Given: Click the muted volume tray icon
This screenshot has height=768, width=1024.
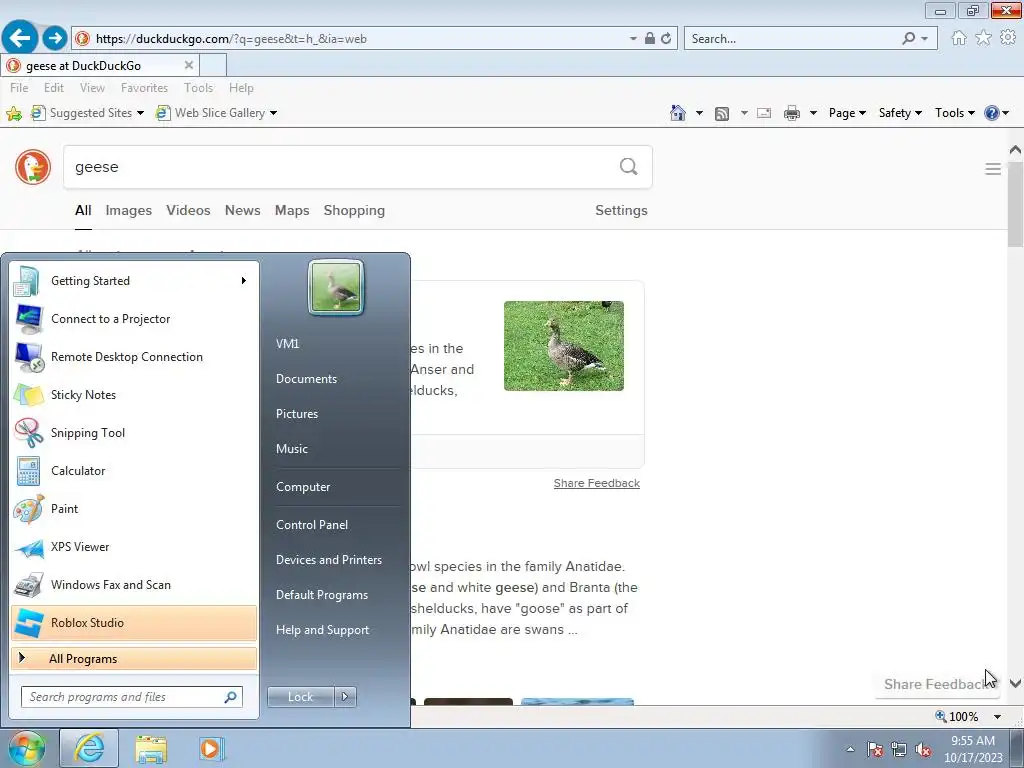Looking at the screenshot, I should (x=923, y=750).
